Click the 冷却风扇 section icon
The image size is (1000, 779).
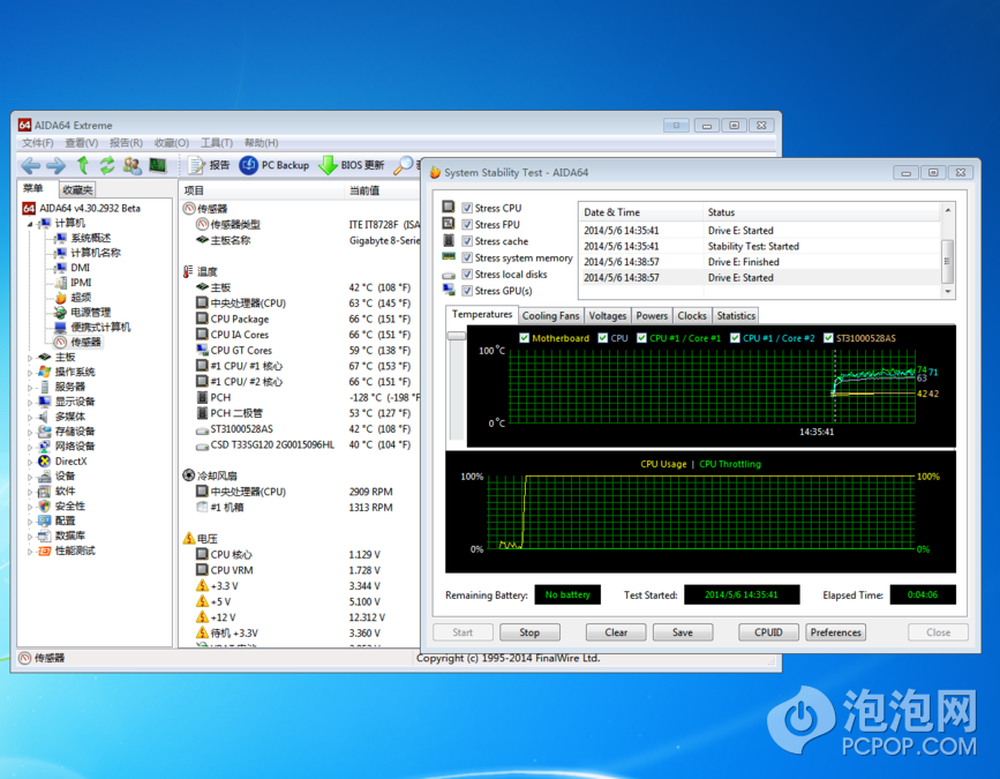tap(189, 475)
